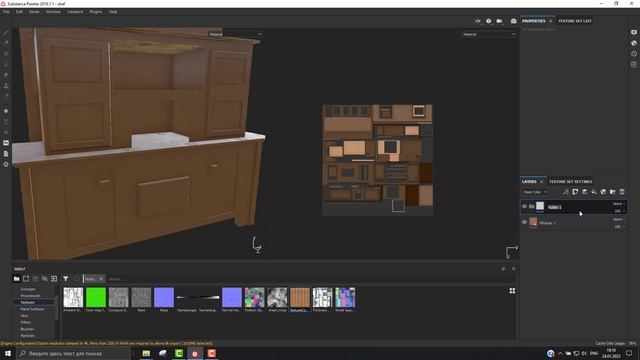The width and height of the screenshot is (640, 360).
Task: Click the ENG language indicator in tray
Action: (x=594, y=353)
